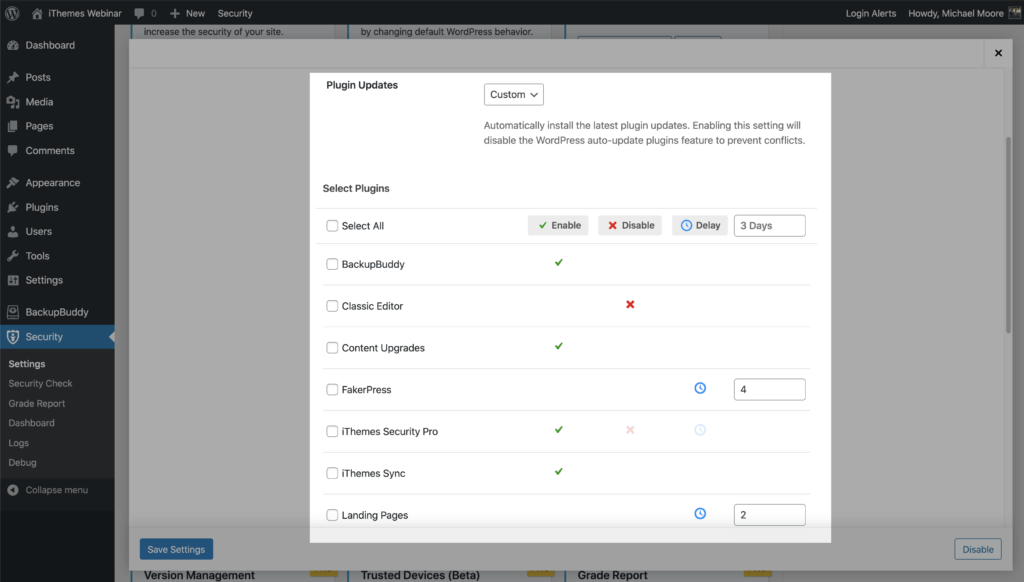1024x582 pixels.
Task: Tick the Content Upgrades checkbox
Action: 332,348
